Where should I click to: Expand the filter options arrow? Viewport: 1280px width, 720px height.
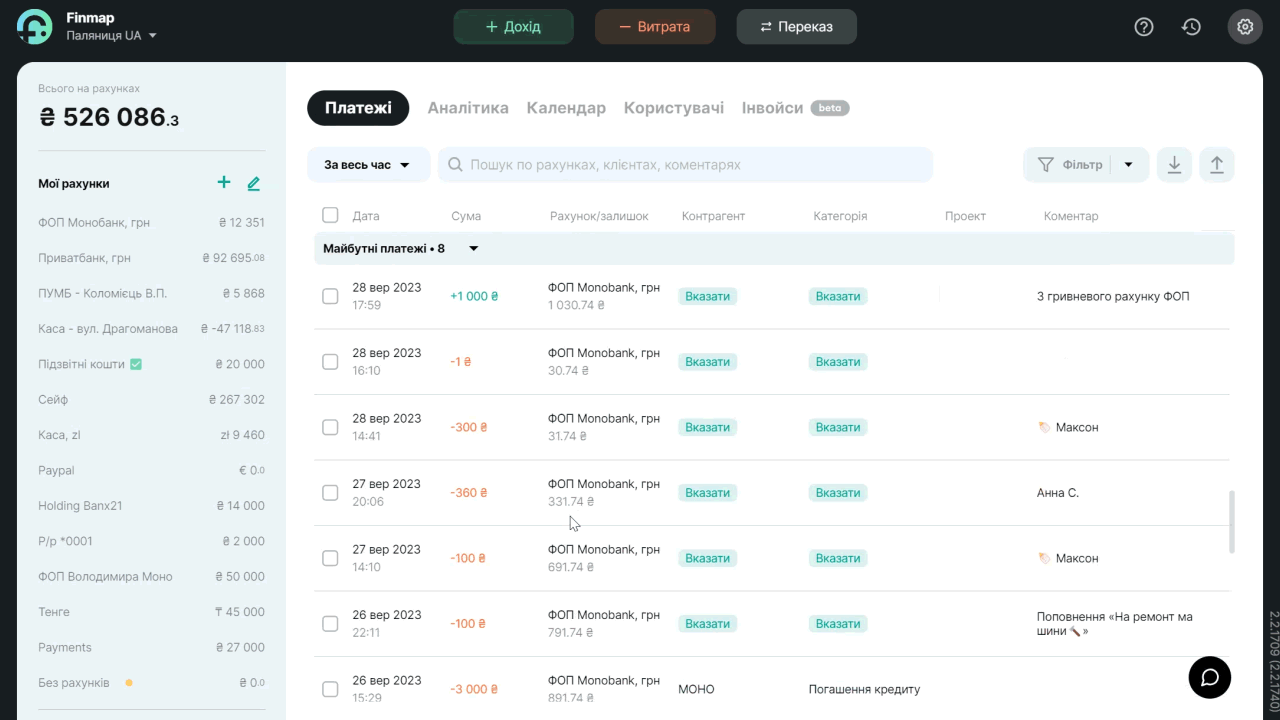pyautogui.click(x=1128, y=165)
